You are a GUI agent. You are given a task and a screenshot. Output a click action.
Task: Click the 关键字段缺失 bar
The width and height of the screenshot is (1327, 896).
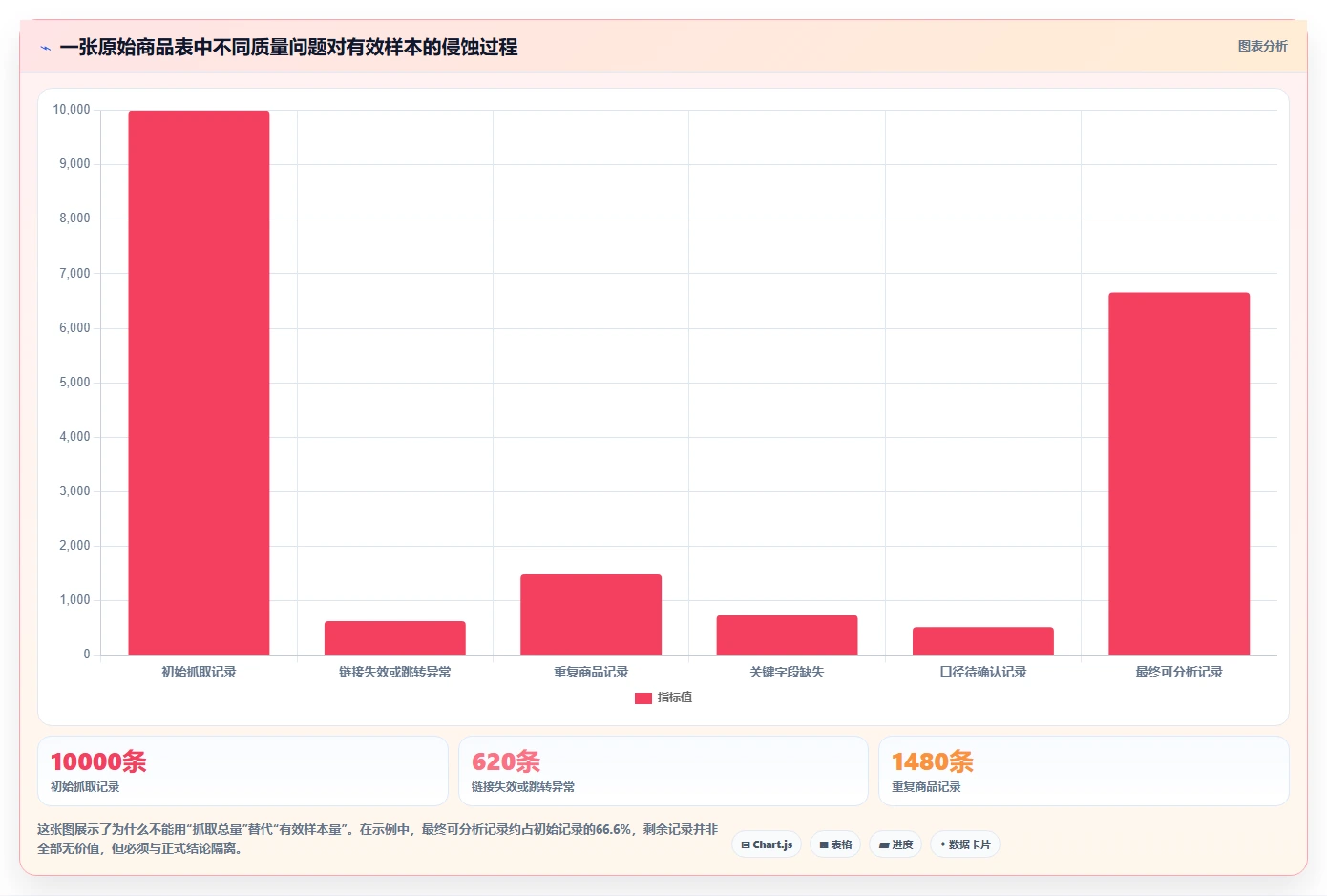(787, 635)
